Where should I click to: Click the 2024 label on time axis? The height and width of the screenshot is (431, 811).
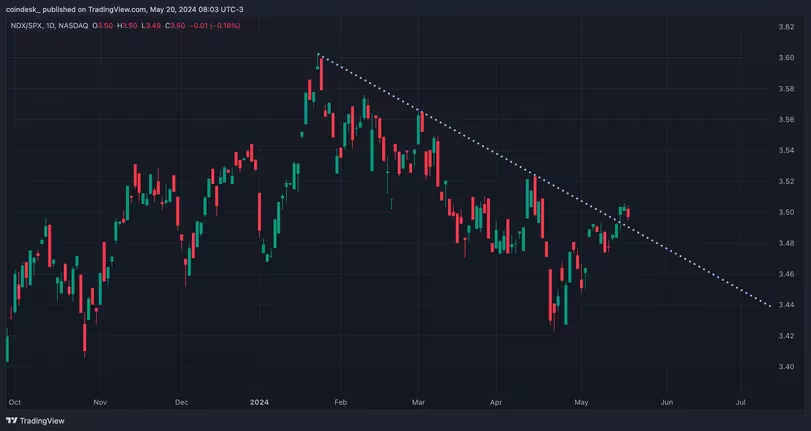259,402
